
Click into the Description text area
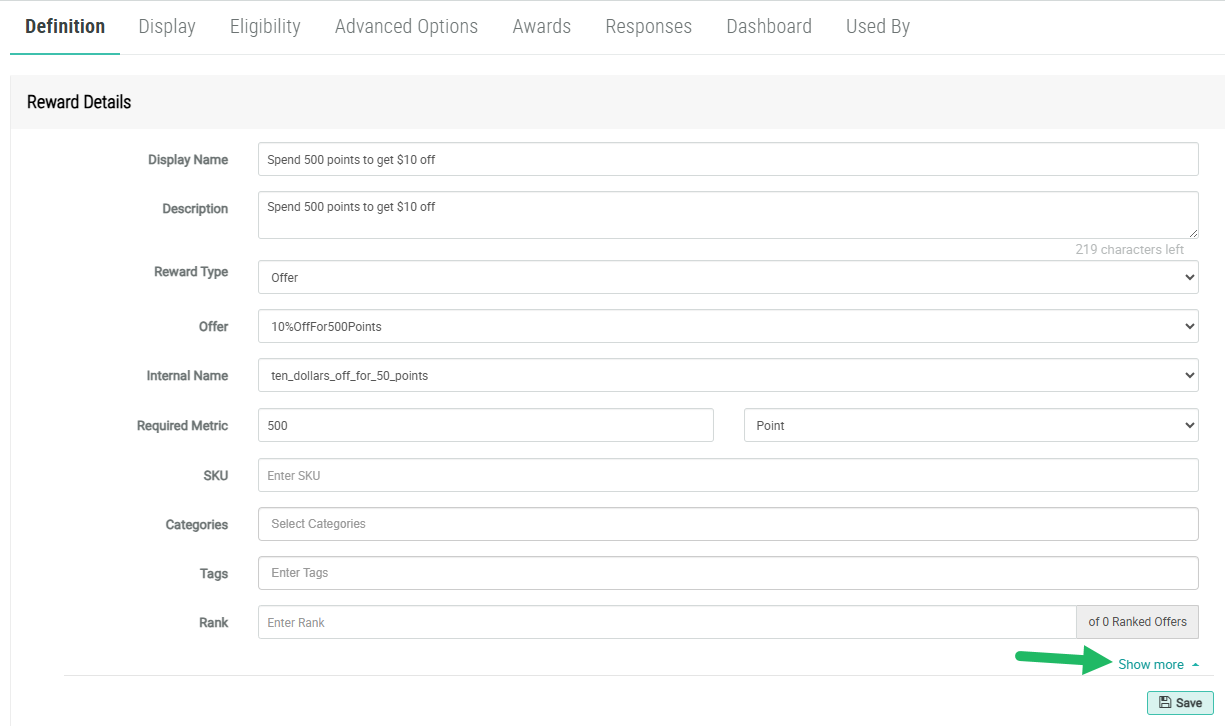point(727,215)
